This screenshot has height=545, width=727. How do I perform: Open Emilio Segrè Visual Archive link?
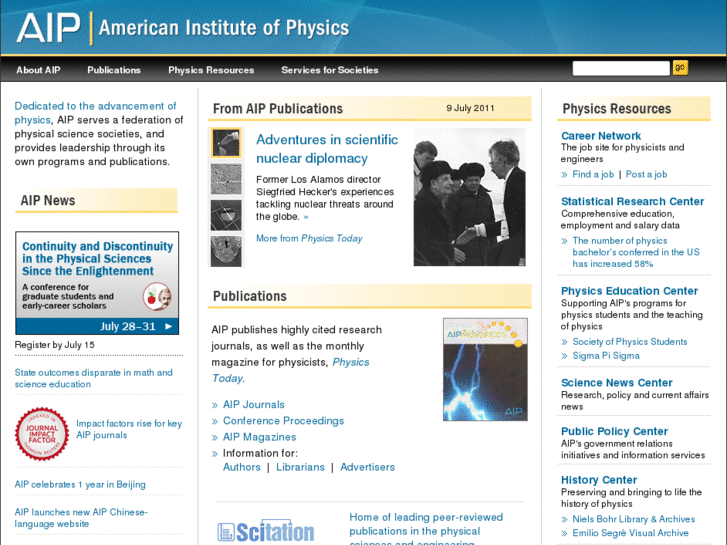click(x=630, y=533)
